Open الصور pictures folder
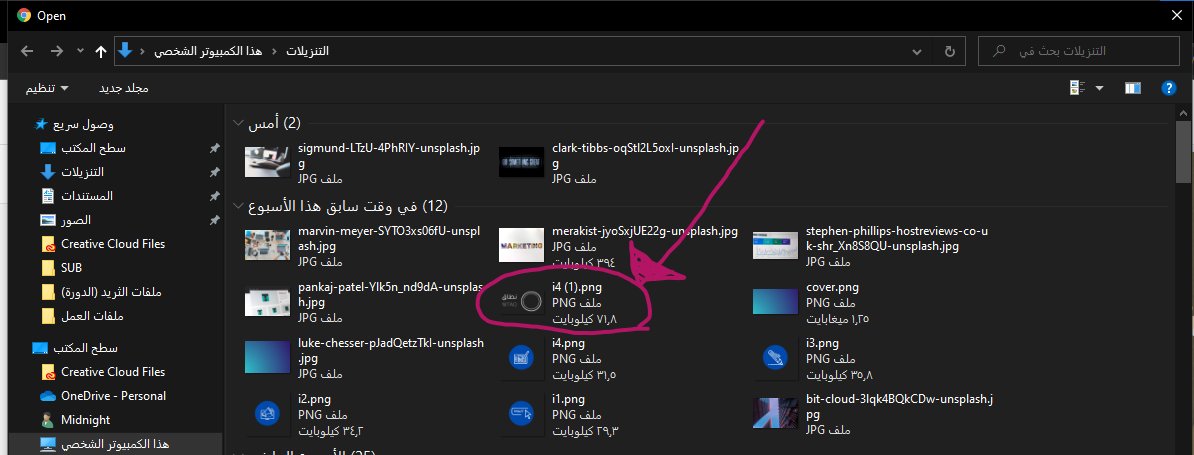Viewport: 1194px width, 455px height. click(x=65, y=220)
